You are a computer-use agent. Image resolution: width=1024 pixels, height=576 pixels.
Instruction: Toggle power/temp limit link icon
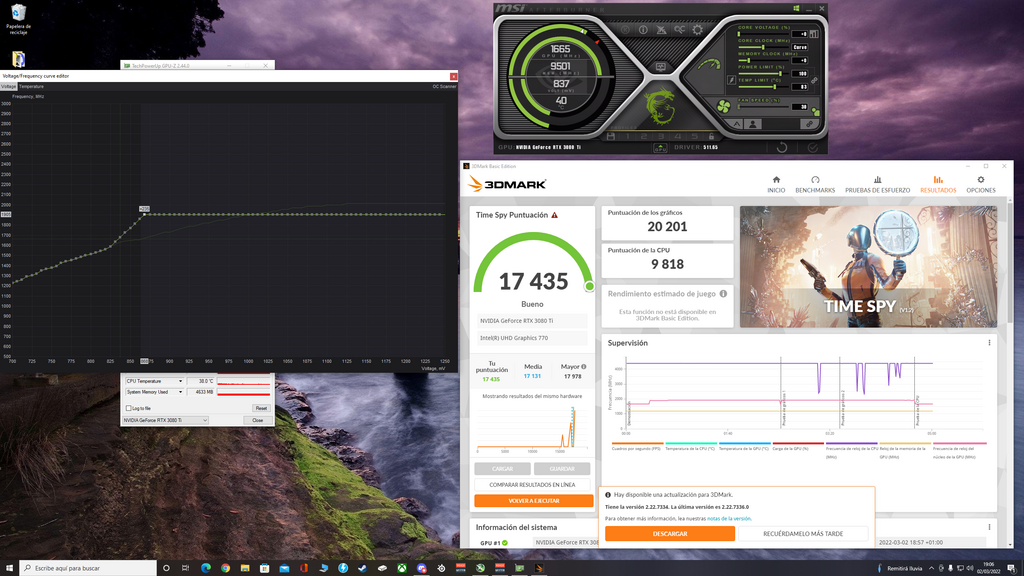click(814, 80)
